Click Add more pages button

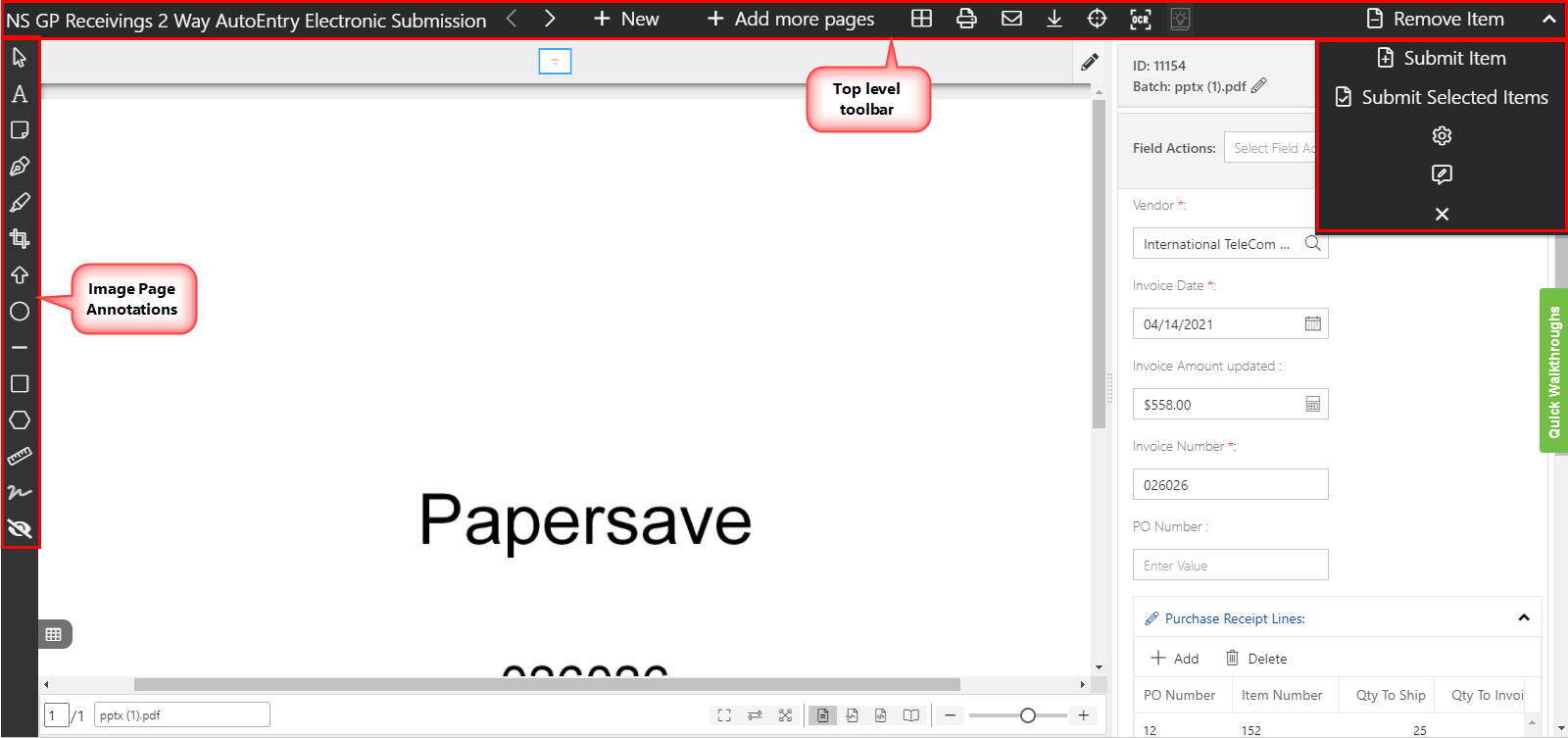(790, 19)
